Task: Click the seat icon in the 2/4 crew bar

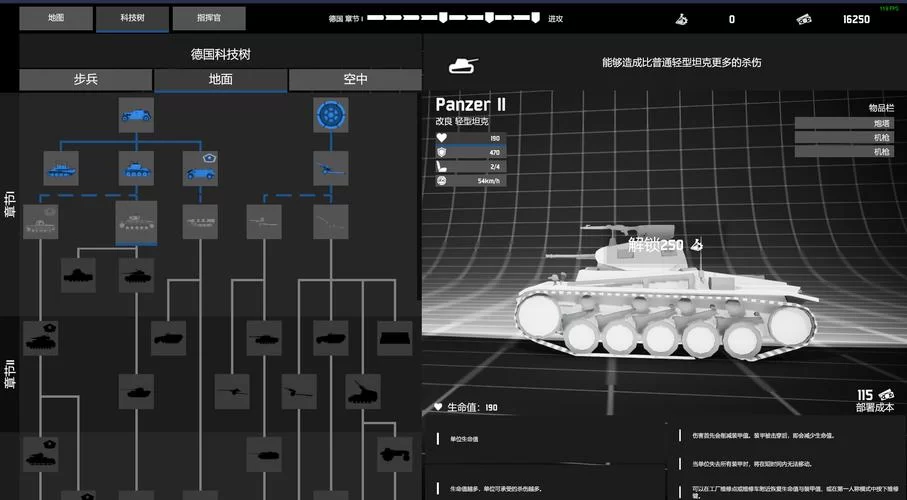Action: point(441,167)
